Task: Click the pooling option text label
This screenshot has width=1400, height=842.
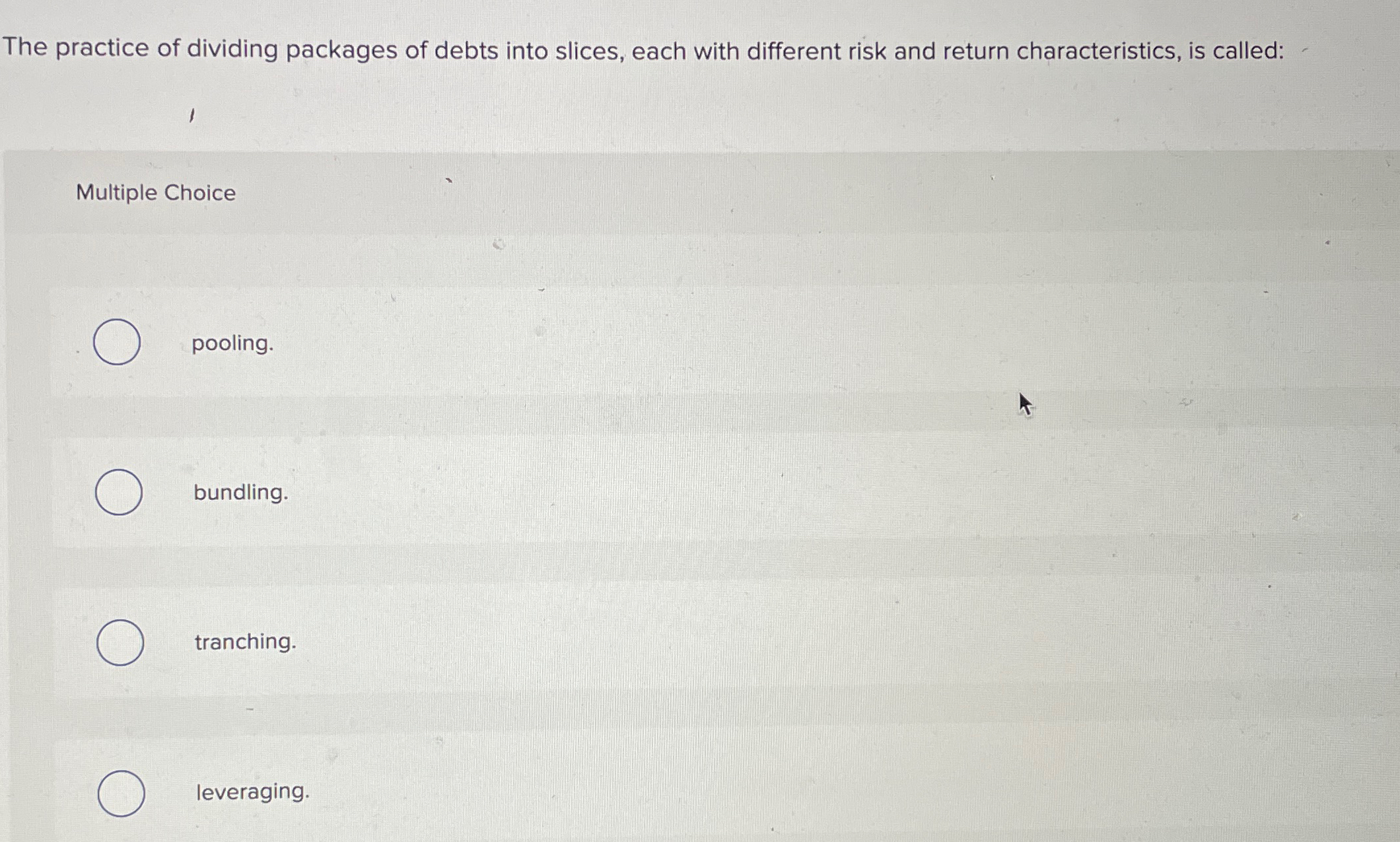Action: [x=232, y=343]
